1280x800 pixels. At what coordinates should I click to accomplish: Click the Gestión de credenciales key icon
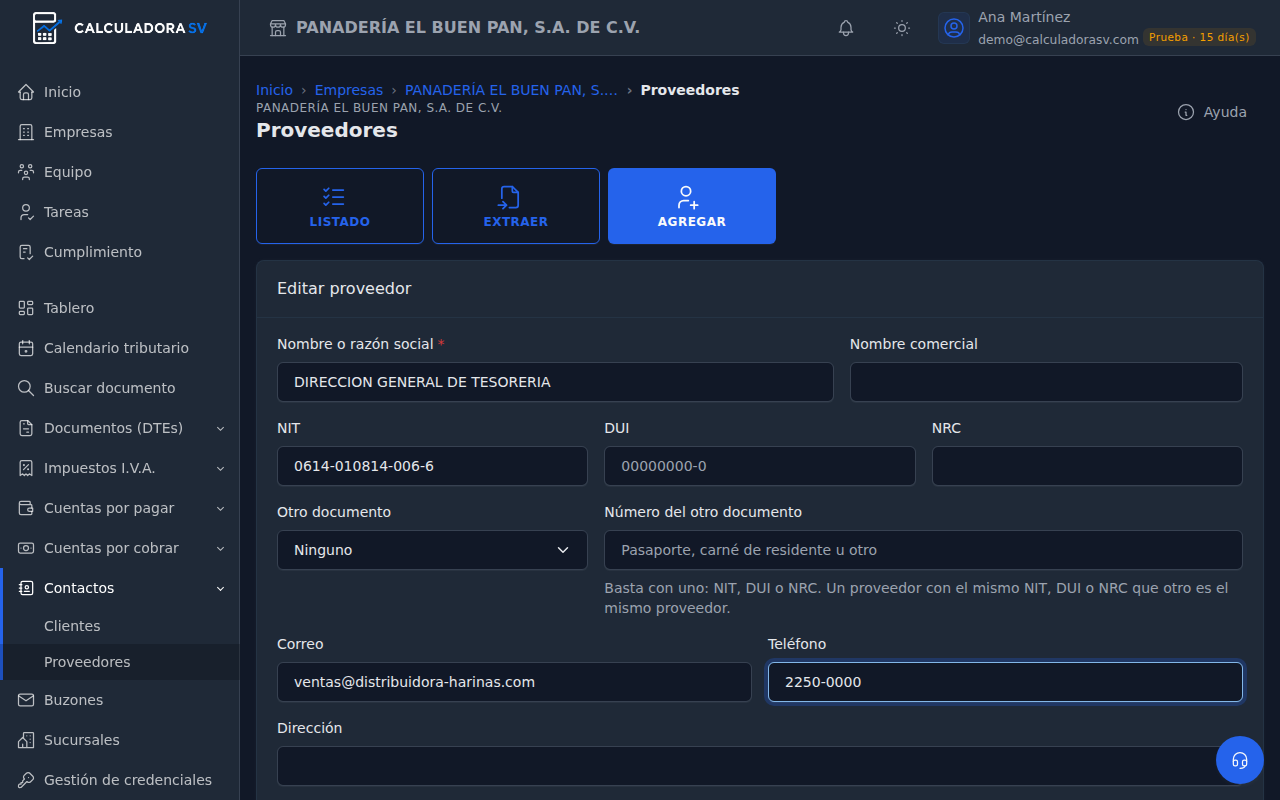(26, 780)
